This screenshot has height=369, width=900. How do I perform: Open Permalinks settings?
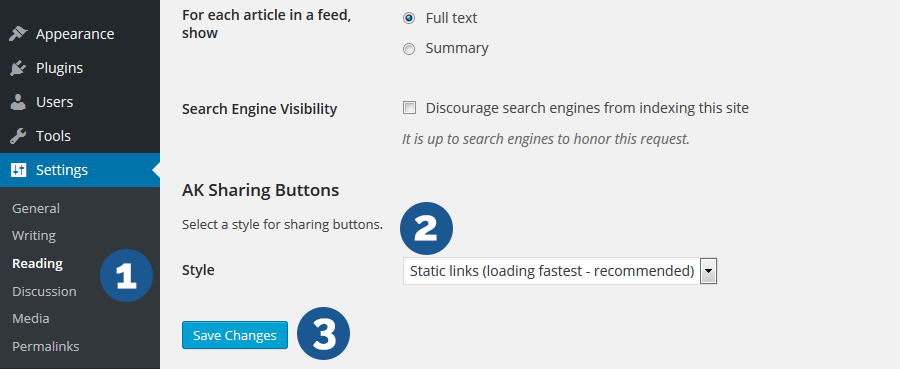(45, 346)
